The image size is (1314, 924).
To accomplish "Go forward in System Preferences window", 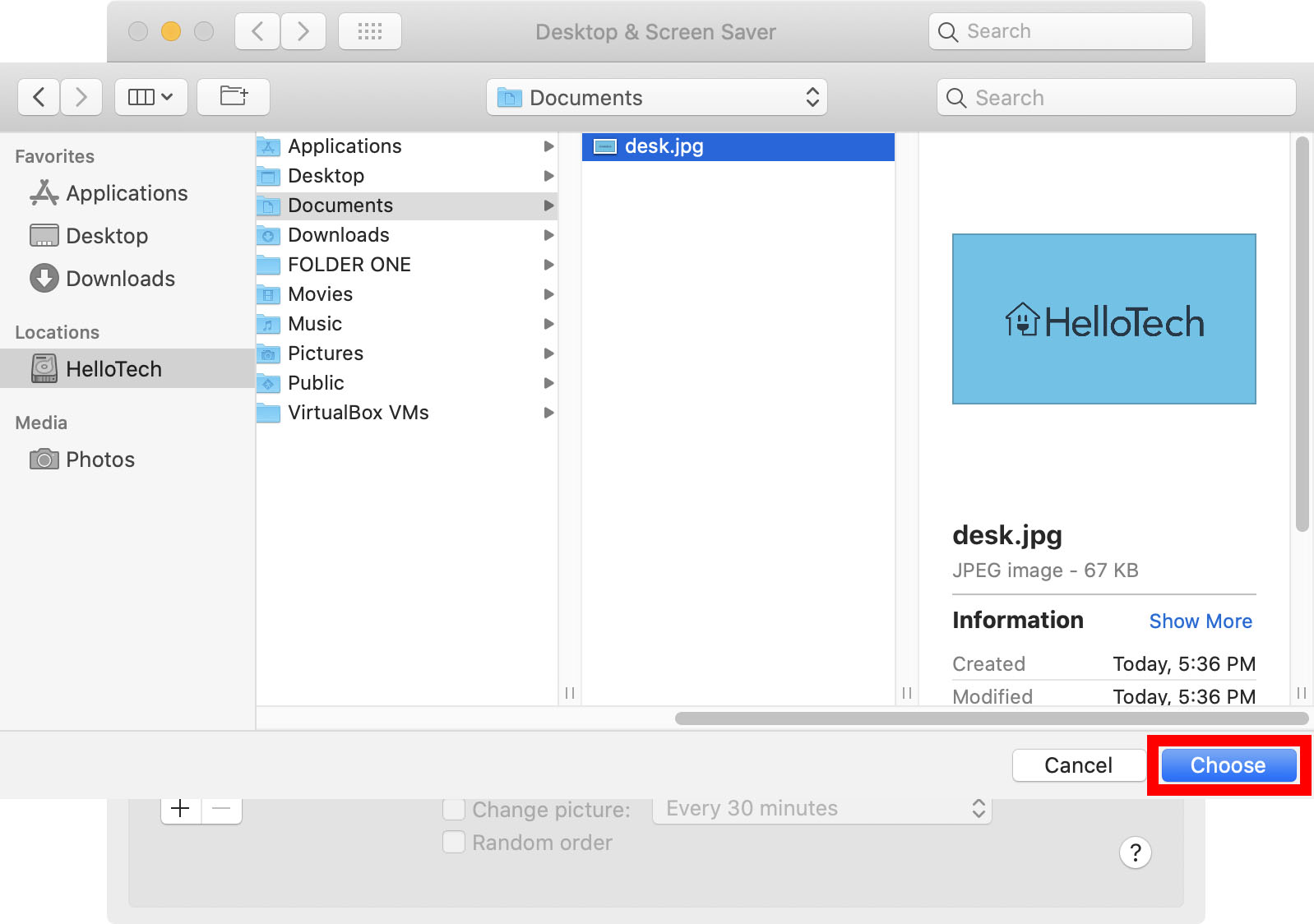I will (303, 31).
